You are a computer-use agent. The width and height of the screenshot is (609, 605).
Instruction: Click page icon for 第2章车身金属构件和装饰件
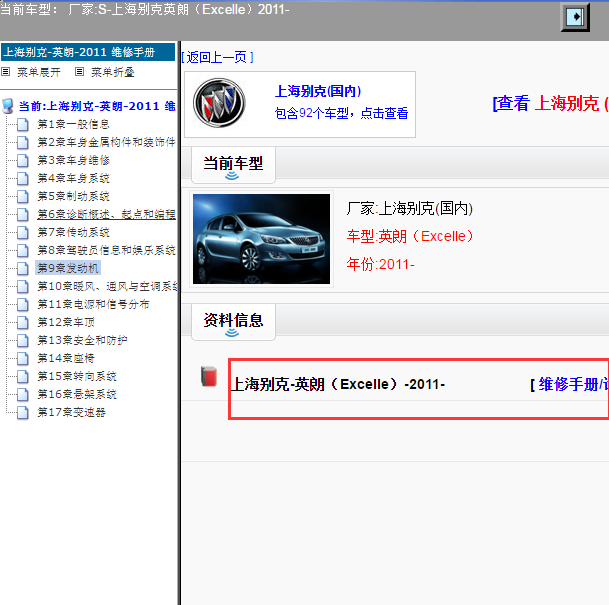click(23, 143)
